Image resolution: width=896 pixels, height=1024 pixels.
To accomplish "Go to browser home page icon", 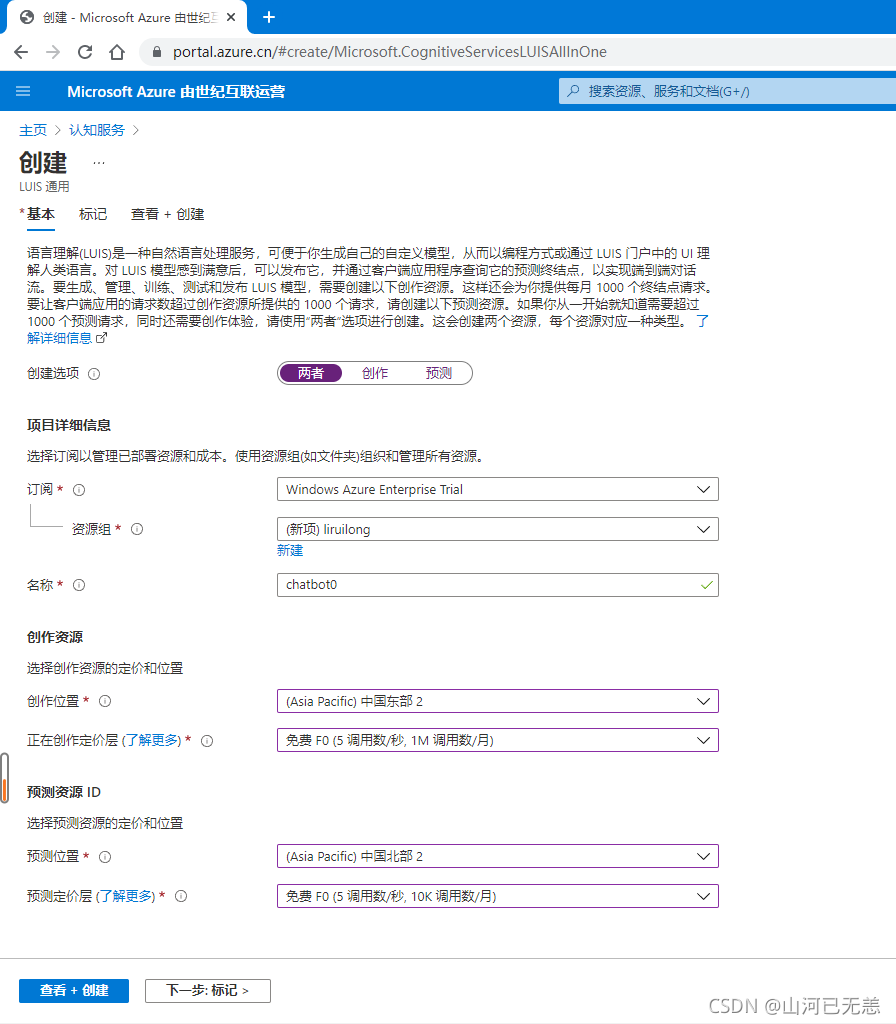I will click(x=117, y=52).
